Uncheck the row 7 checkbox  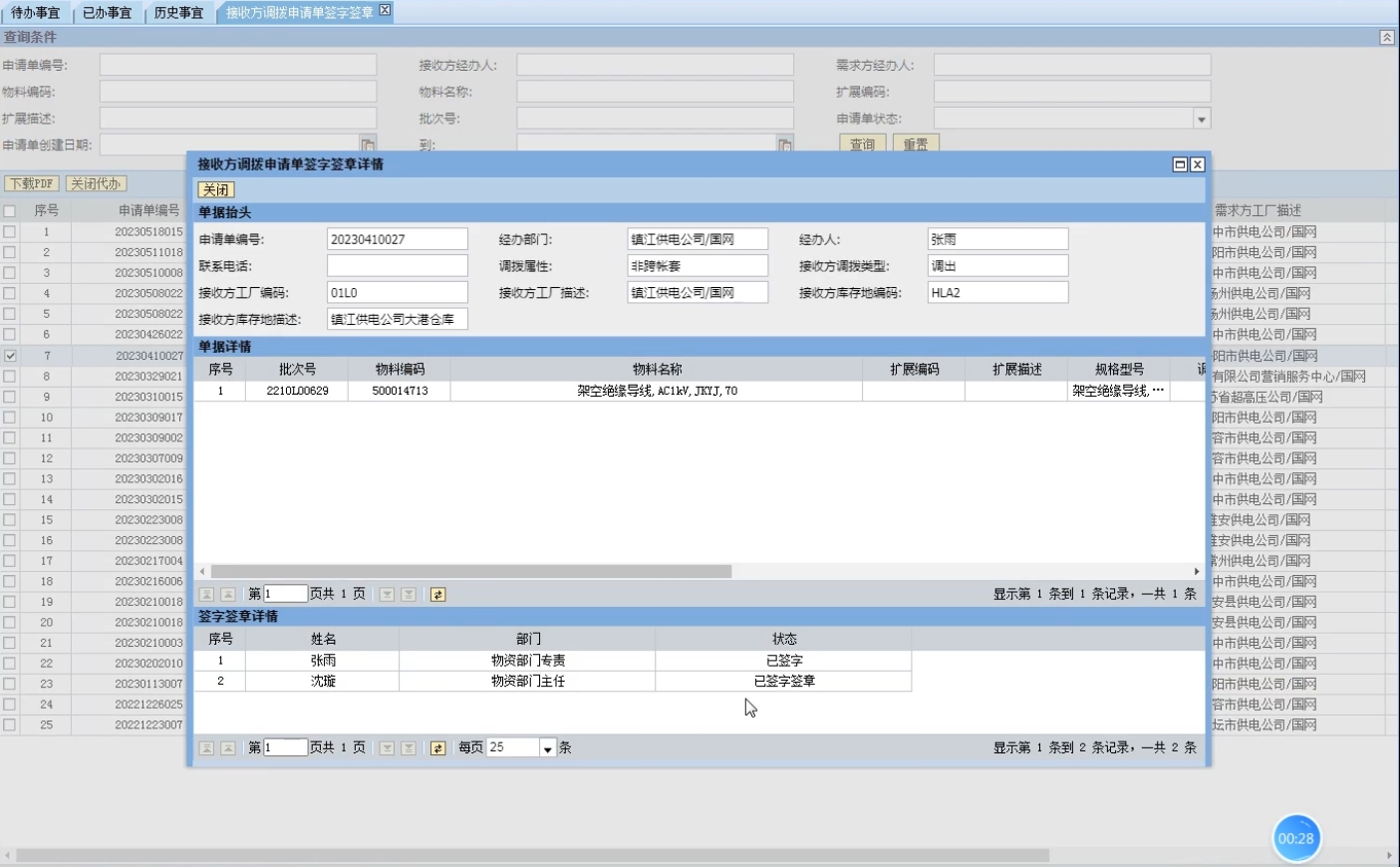(x=10, y=356)
